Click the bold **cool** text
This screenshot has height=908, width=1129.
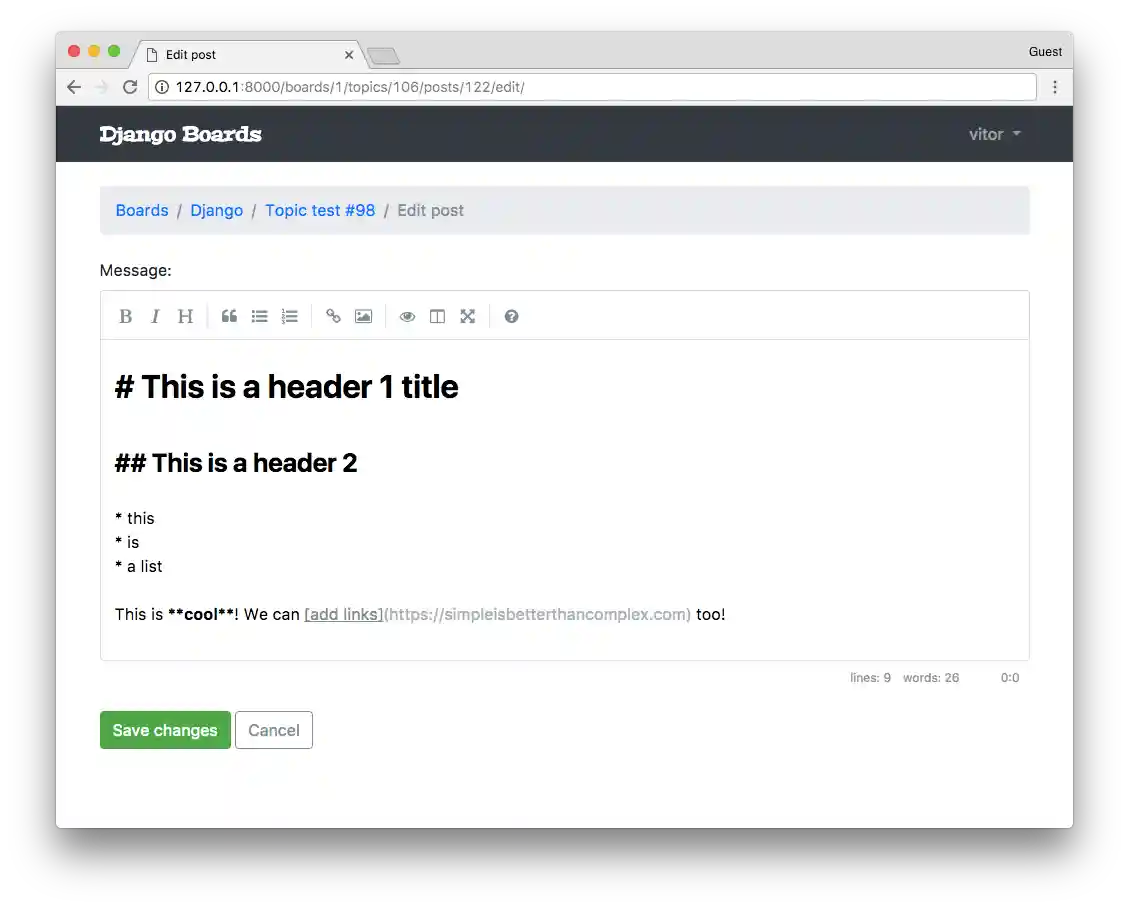coord(202,615)
